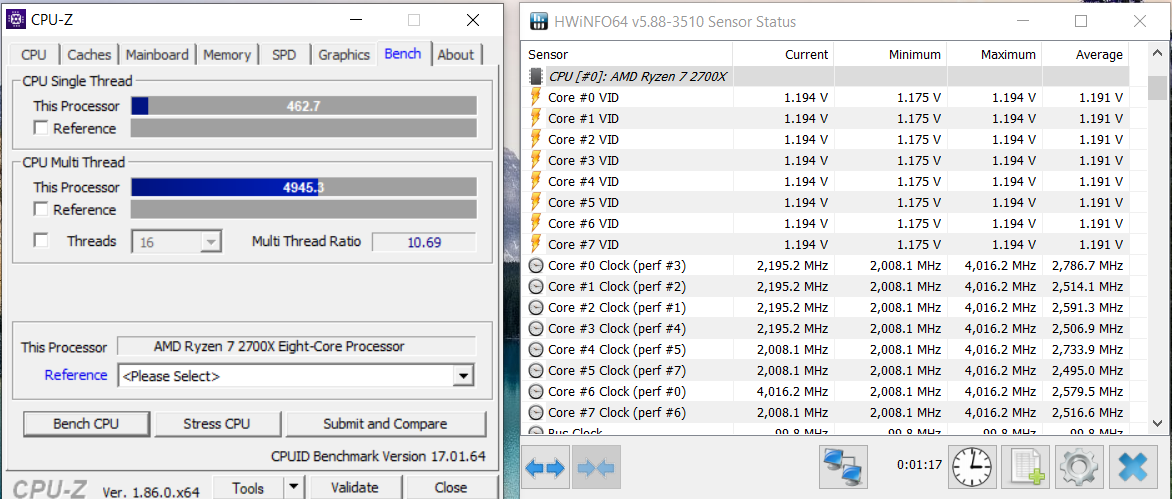Click the Multi Thread Ratio field 10.69

coord(424,242)
